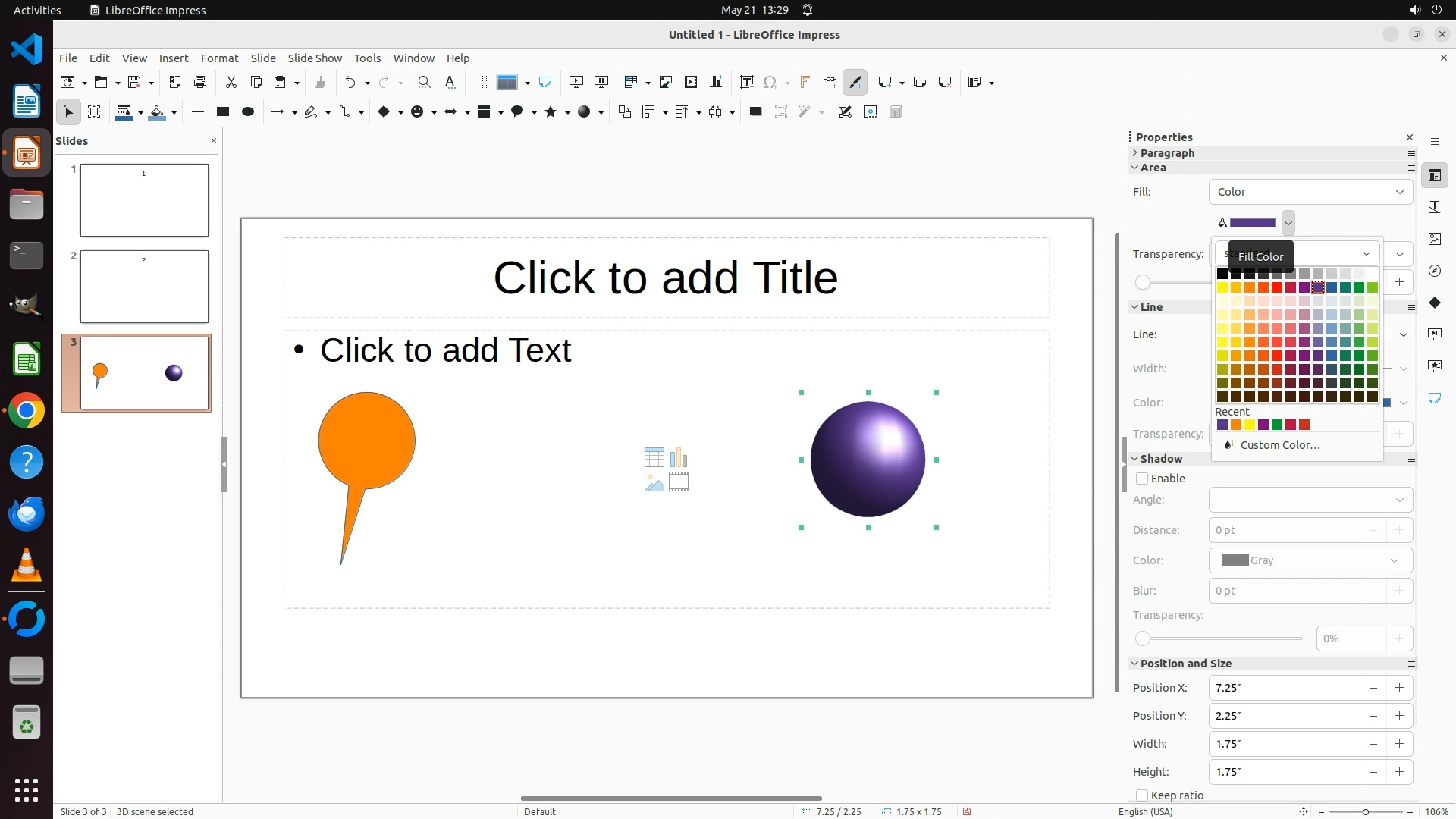Click Custom Color… in the palette
This screenshot has width=1456, height=819.
tap(1279, 445)
